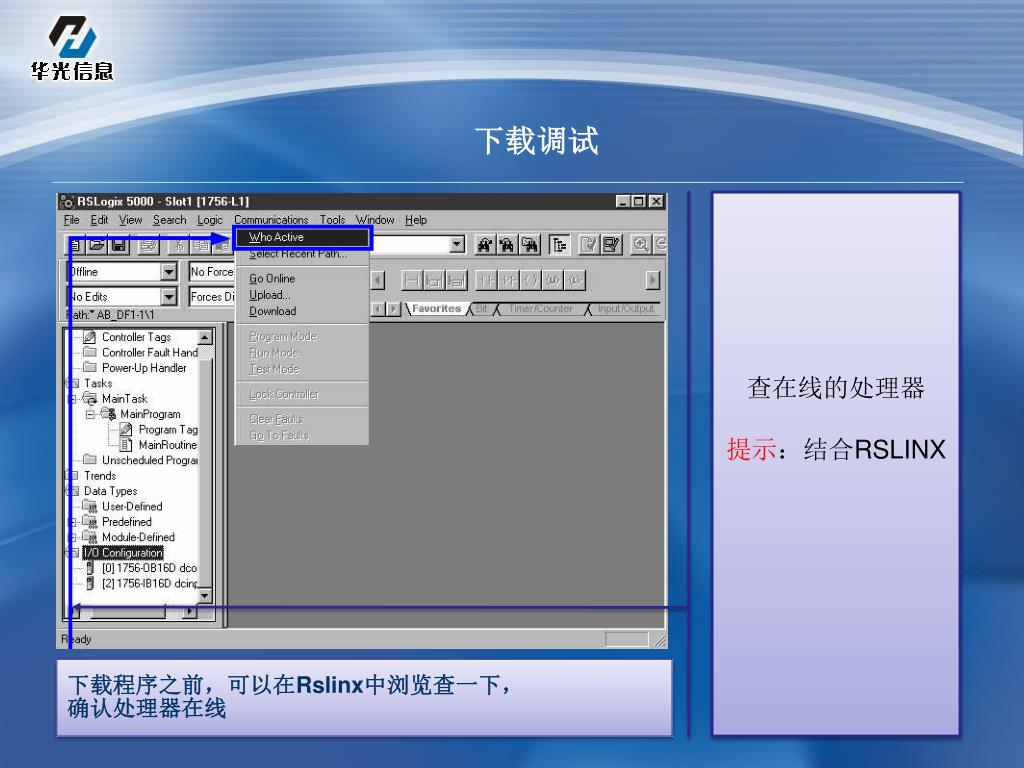
Task: Expand the Module-Defined data types node
Action: 72,537
